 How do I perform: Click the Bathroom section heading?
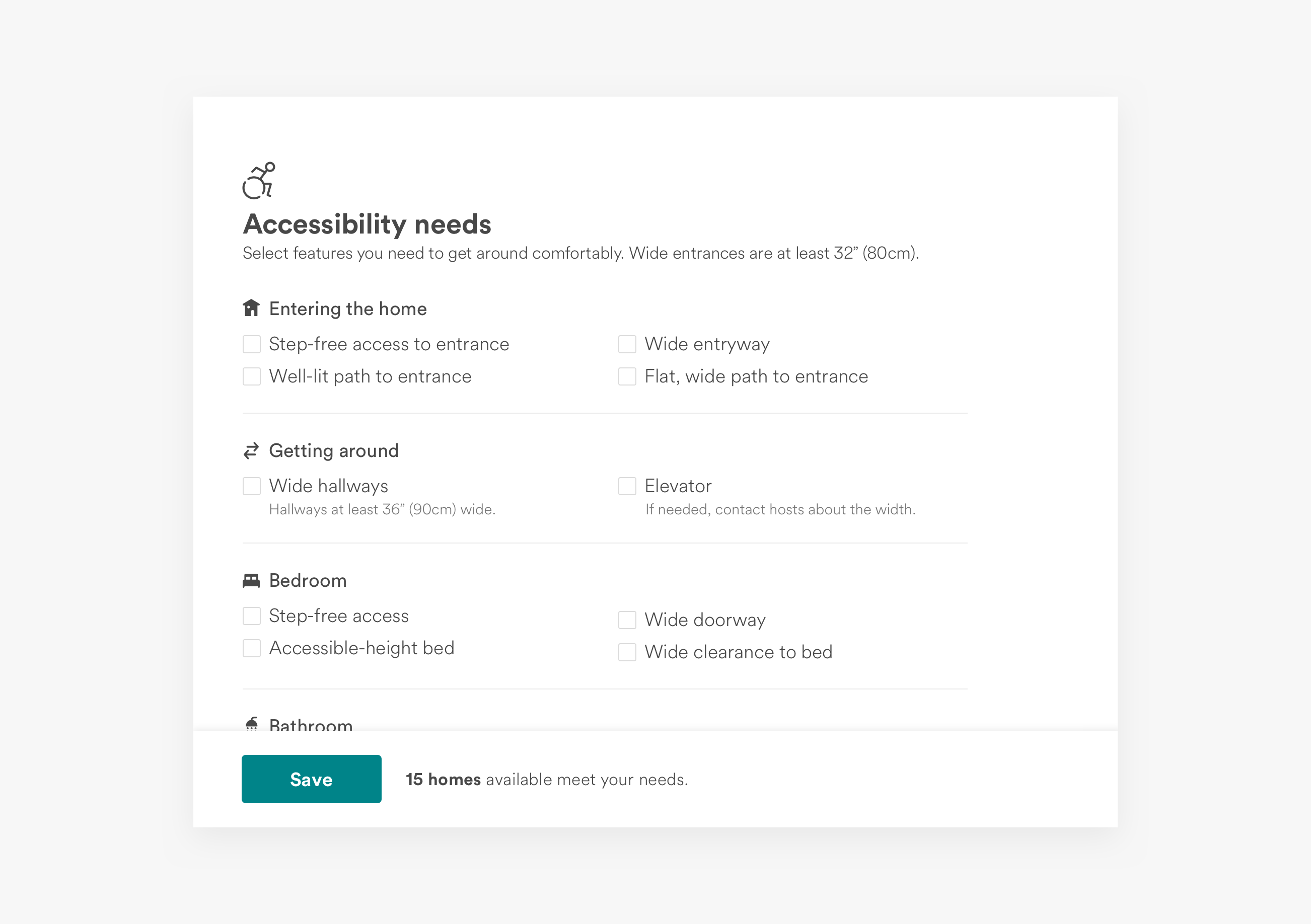311,725
